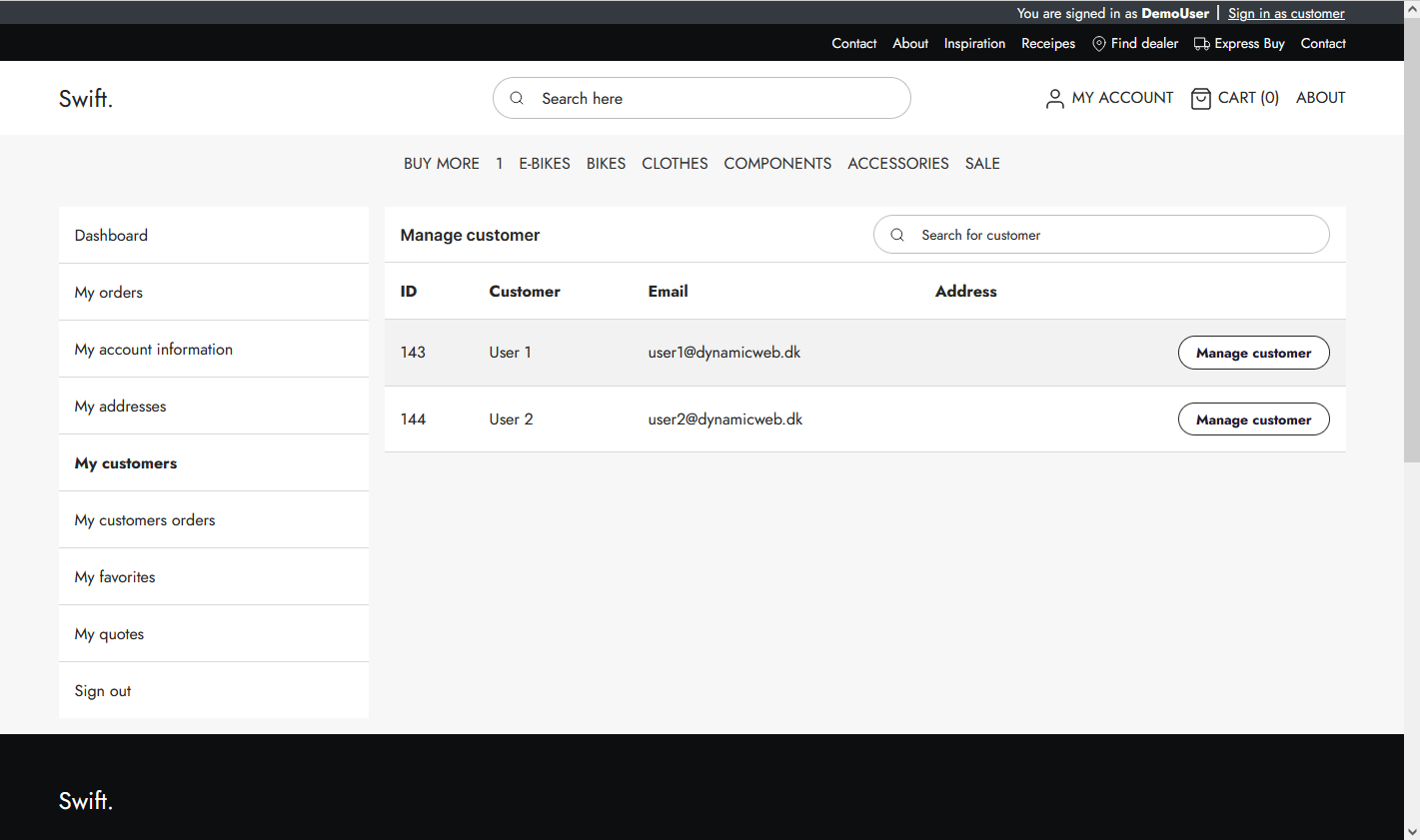The image size is (1420, 840).
Task: Open the 1 navigation item
Action: pos(500,163)
